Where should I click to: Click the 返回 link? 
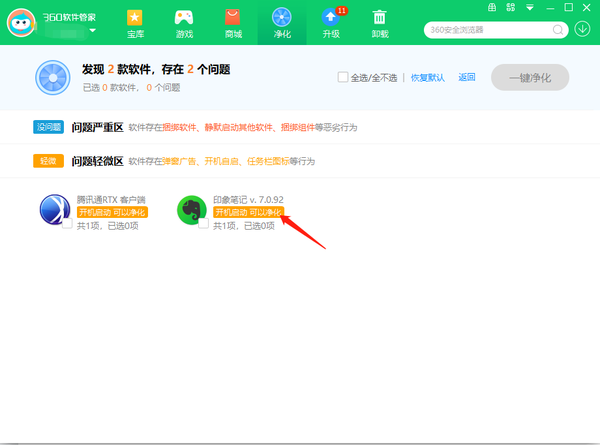point(467,77)
